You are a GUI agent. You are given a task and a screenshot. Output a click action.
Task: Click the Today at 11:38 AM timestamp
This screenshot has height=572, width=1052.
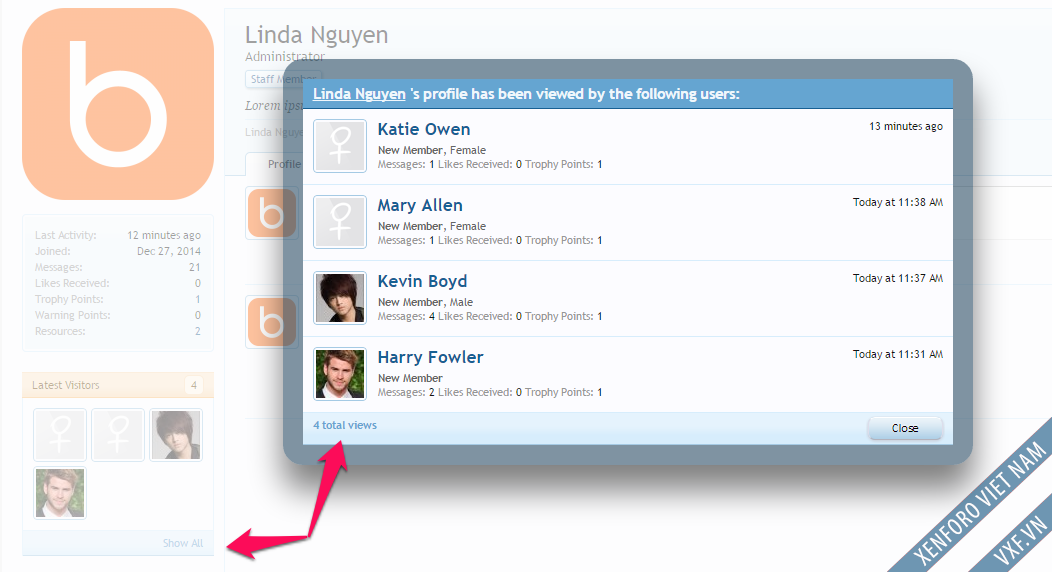898,202
